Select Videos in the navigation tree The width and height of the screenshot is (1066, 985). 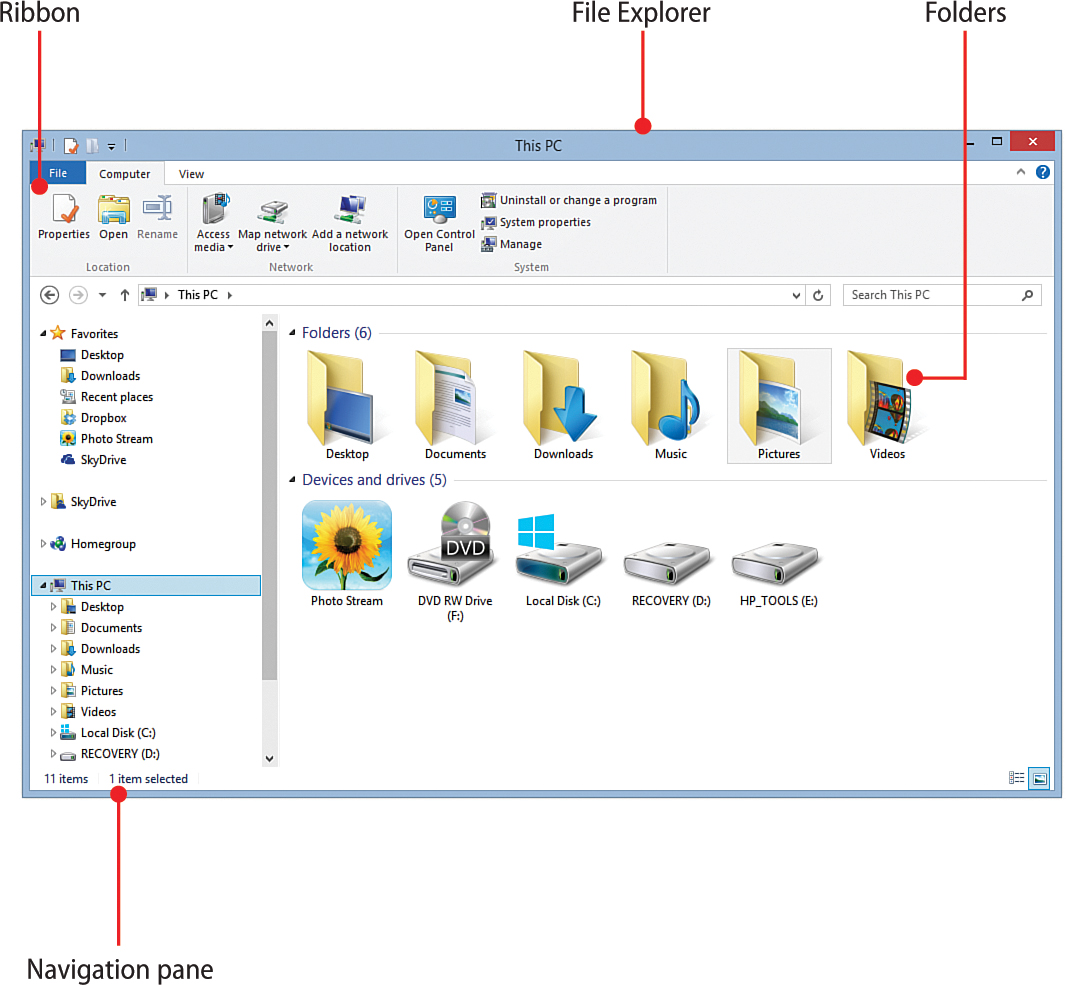89,712
